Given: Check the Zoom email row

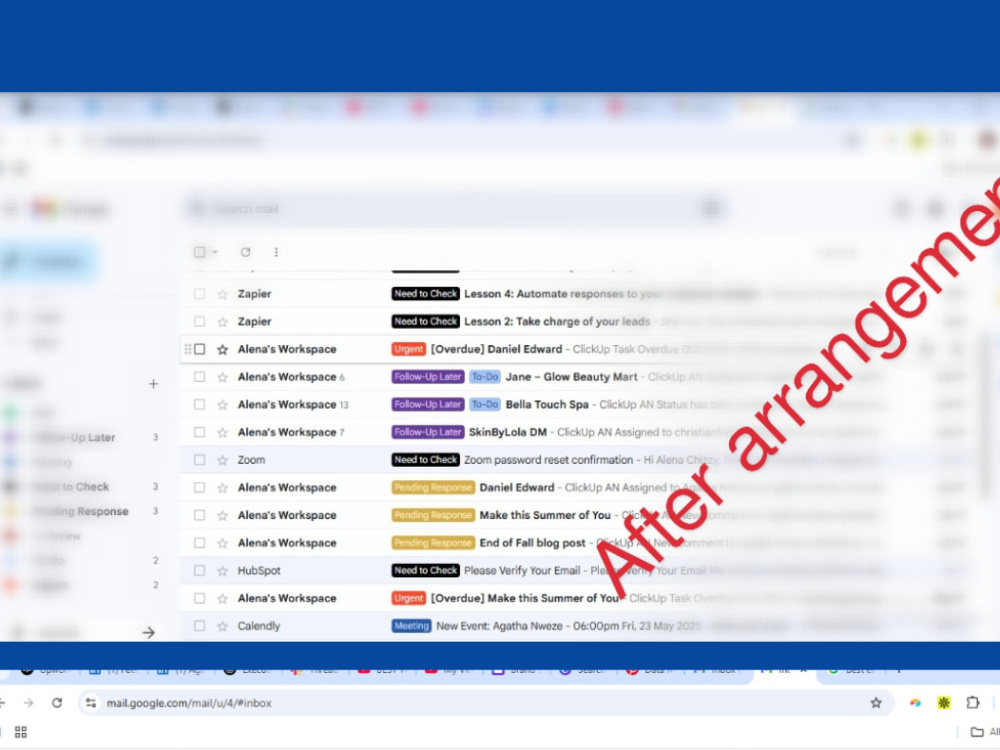Looking at the screenshot, I should coord(200,460).
